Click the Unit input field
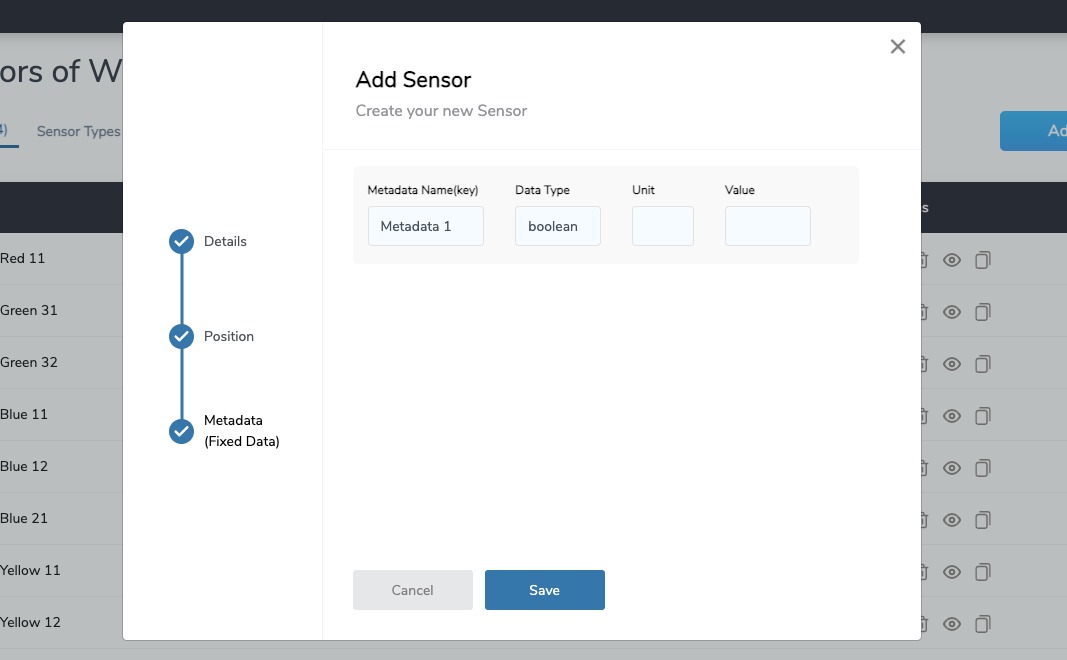Viewport: 1067px width, 660px height. point(662,226)
